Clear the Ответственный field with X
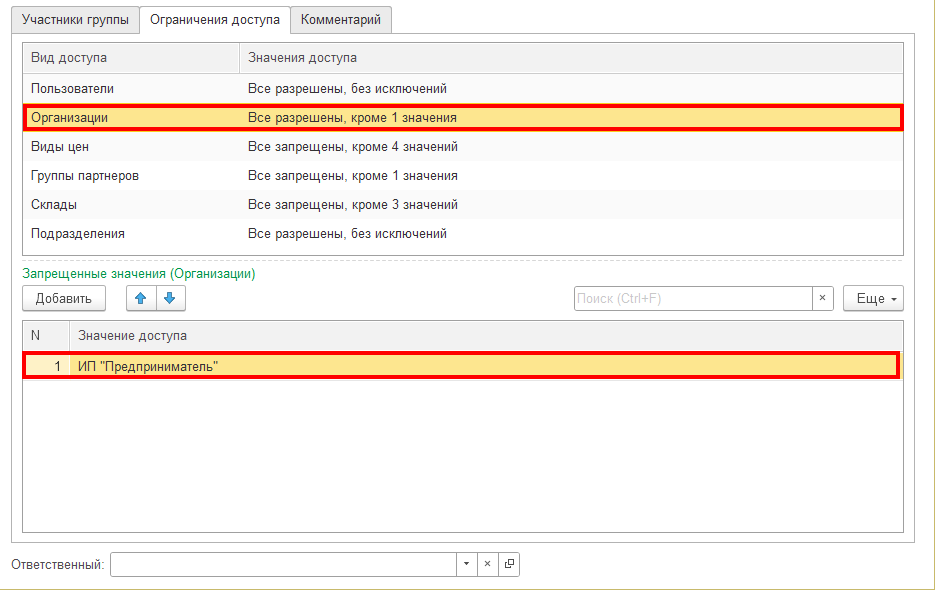Screen dimensions: 935x590 point(488,564)
